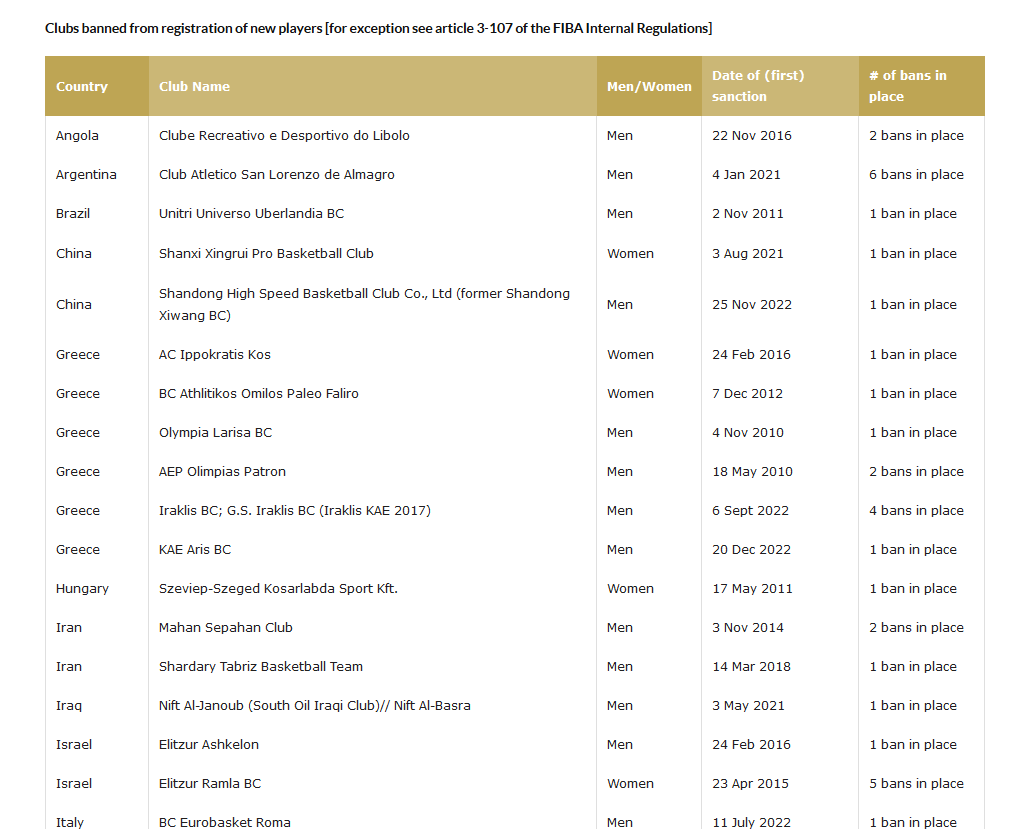Screen dimensions: 1033x829
Task: Click the 2 Nov 2011 sanction date
Action: (x=748, y=214)
